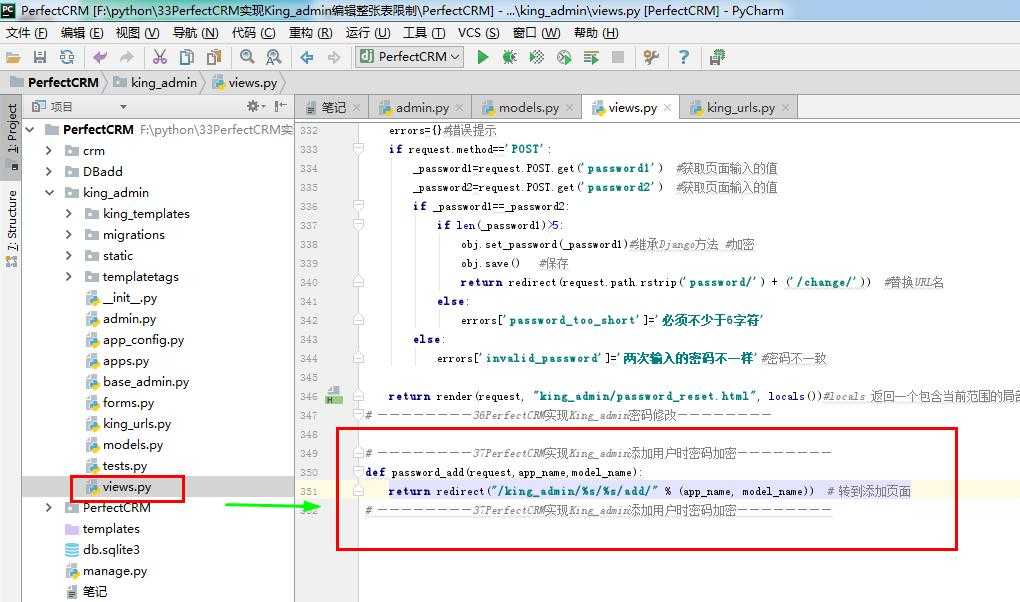Click the Profile run icon

(x=564, y=57)
